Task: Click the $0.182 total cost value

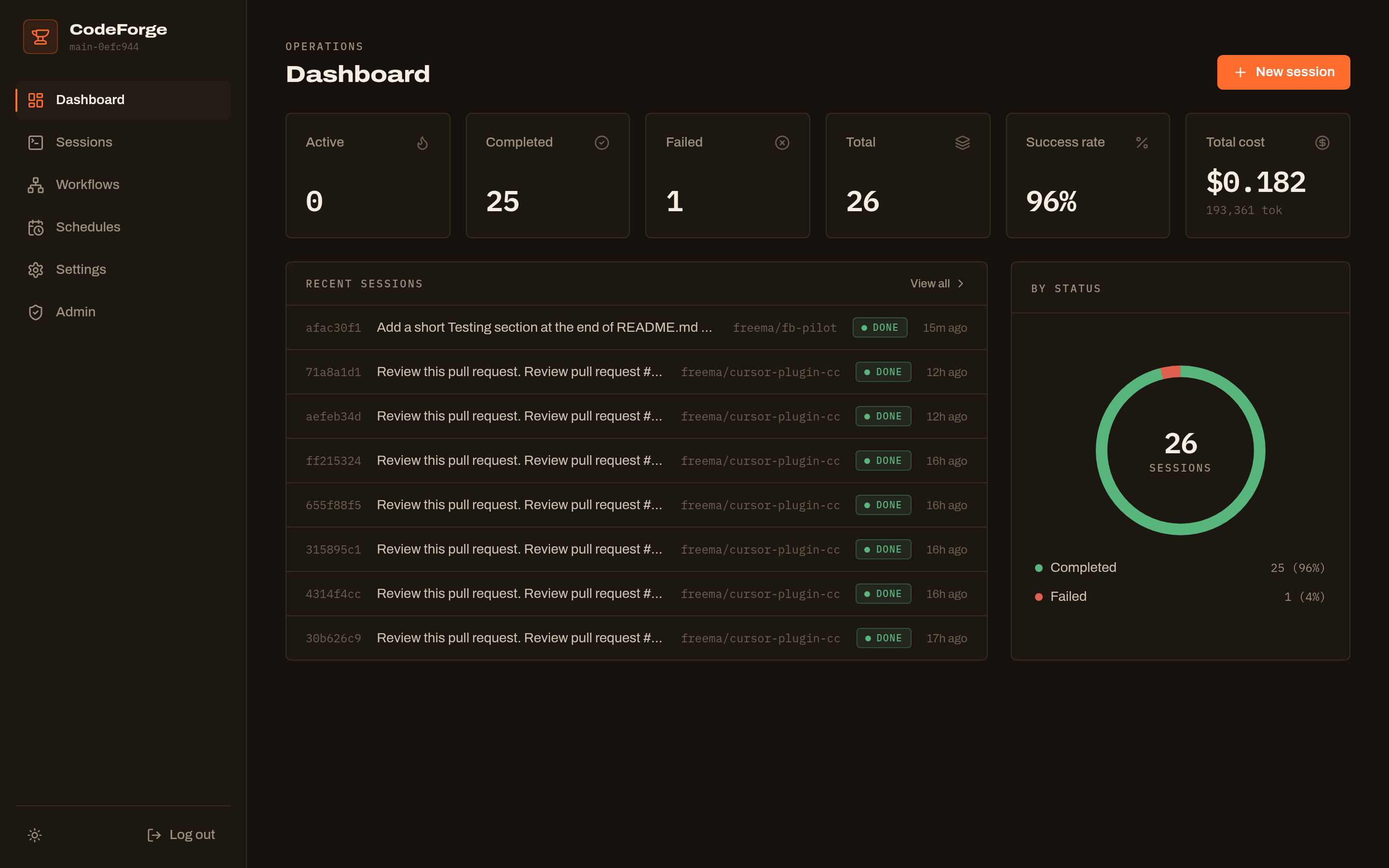Action: pyautogui.click(x=1256, y=182)
